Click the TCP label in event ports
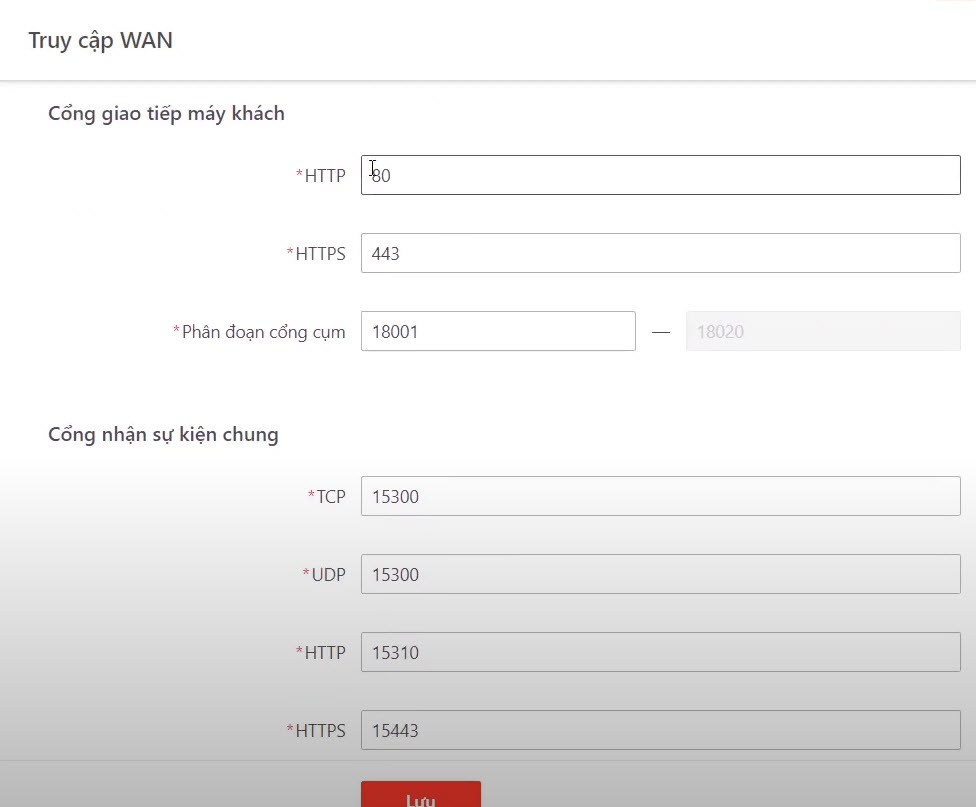Image resolution: width=976 pixels, height=807 pixels. (330, 497)
